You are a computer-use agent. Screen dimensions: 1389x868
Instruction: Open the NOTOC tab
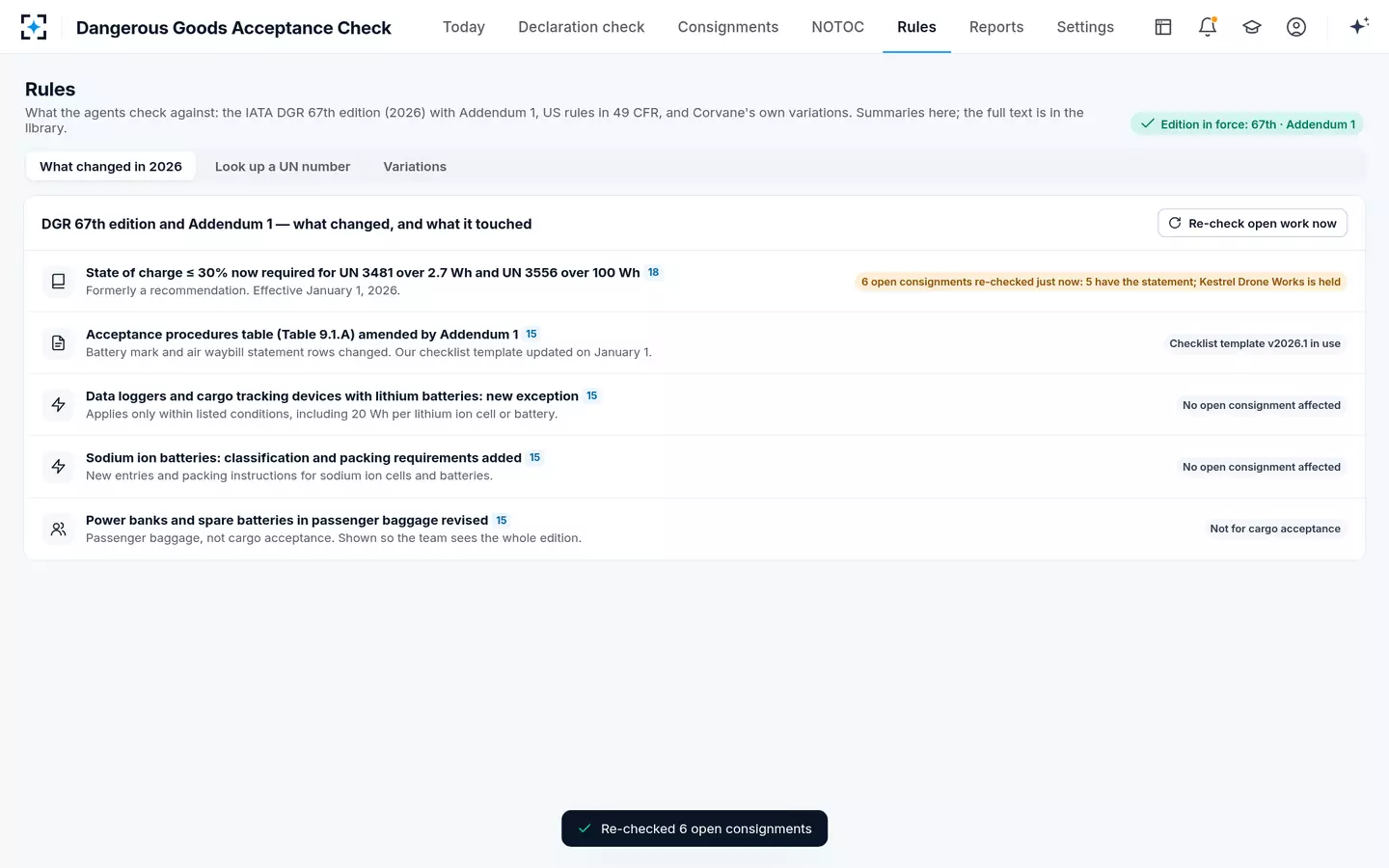838,27
